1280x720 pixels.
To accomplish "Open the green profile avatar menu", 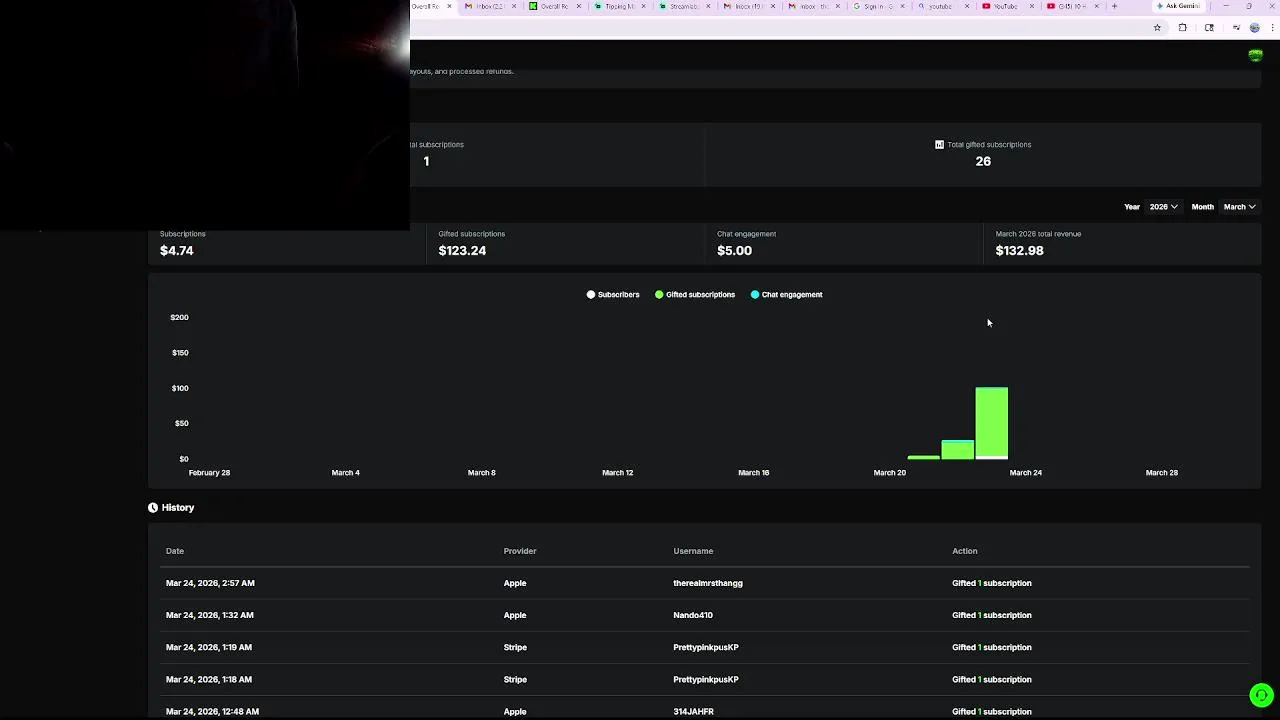I will (x=1256, y=55).
